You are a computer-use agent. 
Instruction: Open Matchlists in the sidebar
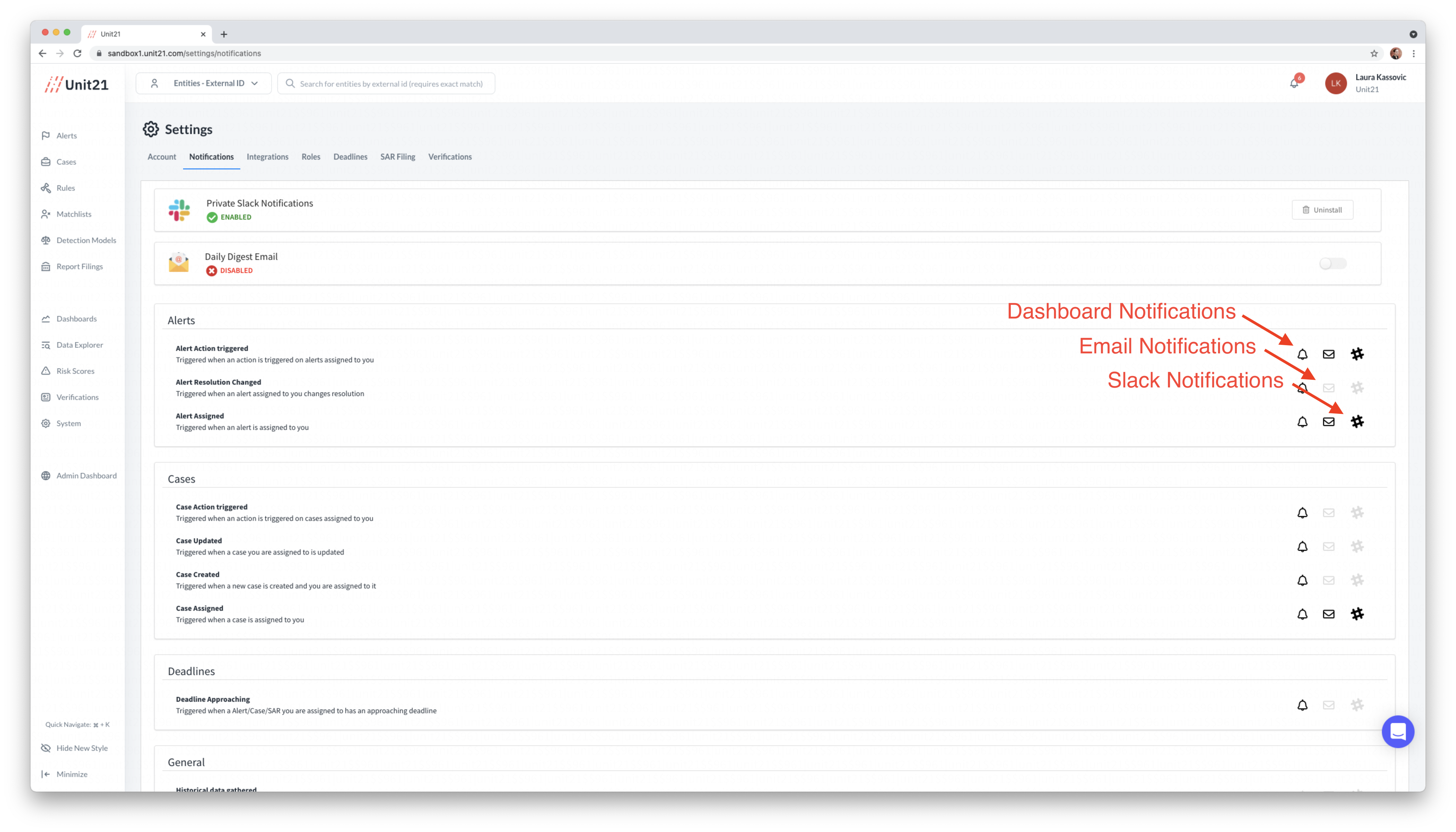pos(74,214)
